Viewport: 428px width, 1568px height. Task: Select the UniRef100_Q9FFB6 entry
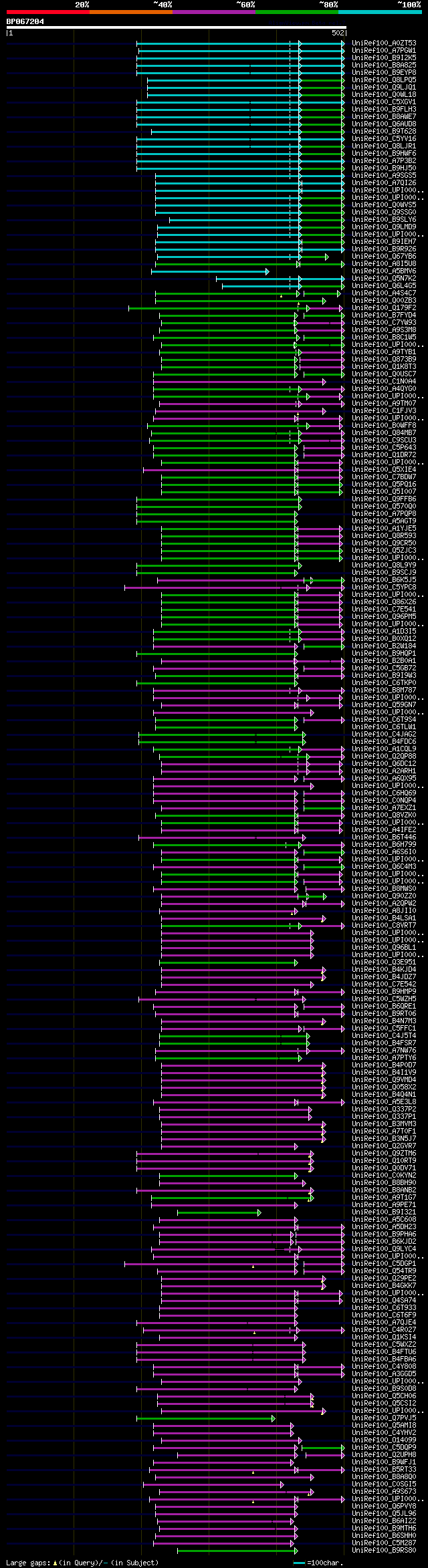384,499
